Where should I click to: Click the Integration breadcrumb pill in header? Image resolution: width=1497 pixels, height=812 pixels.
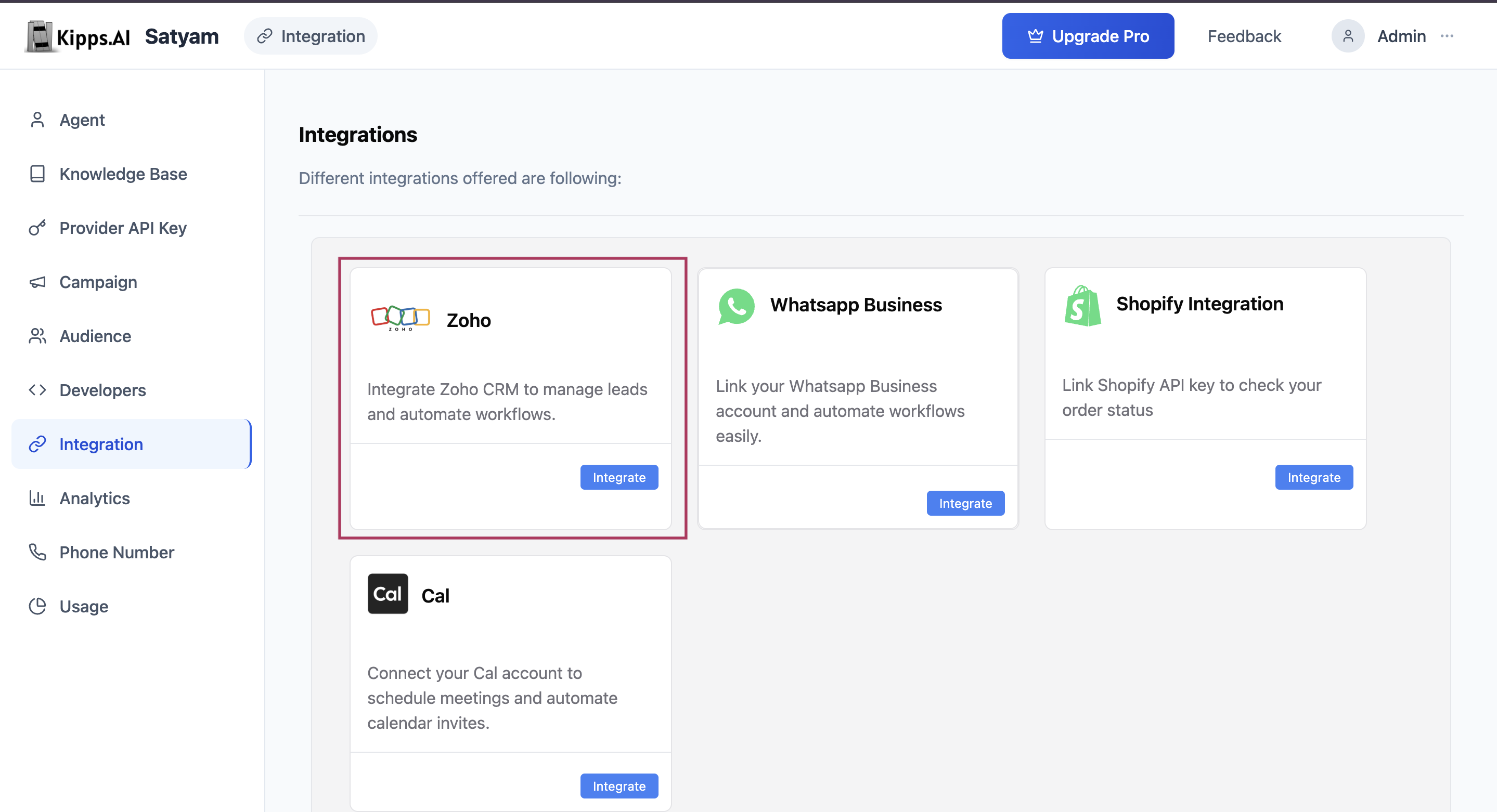[311, 36]
